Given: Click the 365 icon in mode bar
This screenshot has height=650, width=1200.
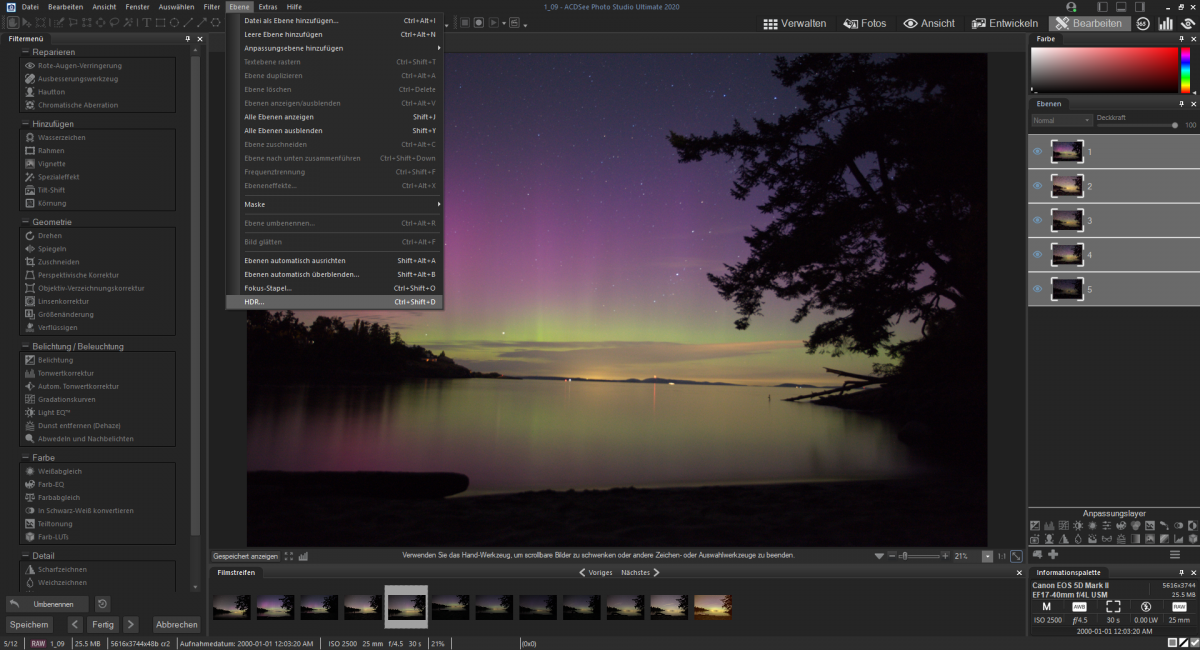Looking at the screenshot, I should point(1142,23).
